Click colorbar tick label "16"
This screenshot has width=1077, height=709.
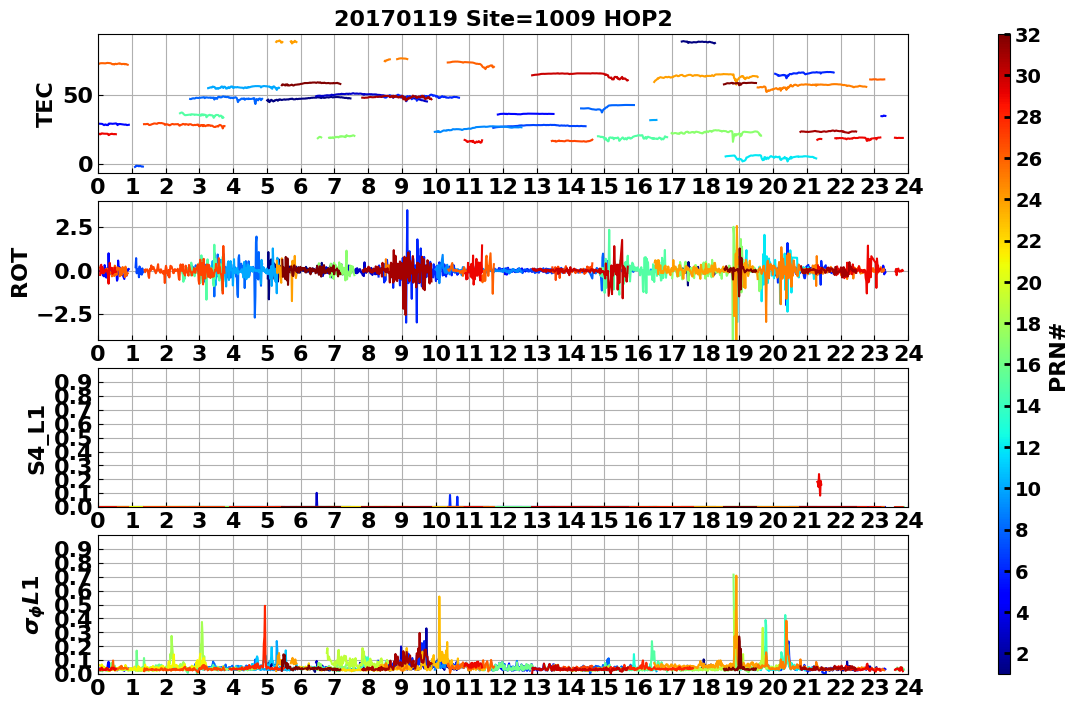(x=1028, y=365)
